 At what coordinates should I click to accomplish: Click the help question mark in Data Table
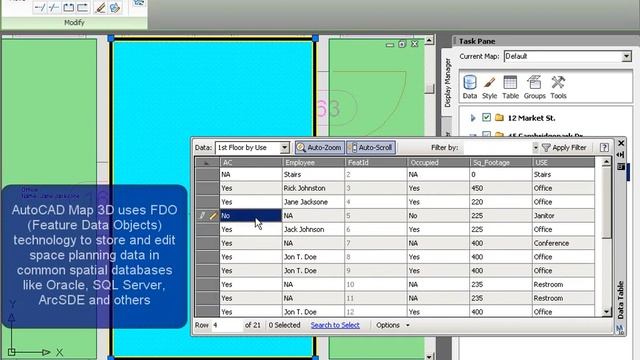click(x=604, y=148)
